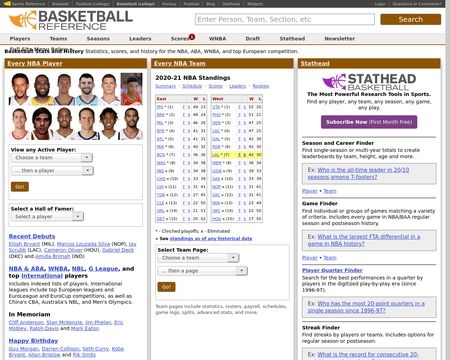Open the last player headshot in top row

tap(131, 89)
